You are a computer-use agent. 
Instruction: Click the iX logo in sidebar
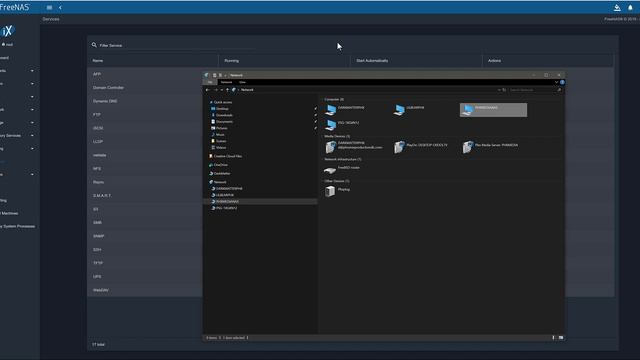[7, 31]
